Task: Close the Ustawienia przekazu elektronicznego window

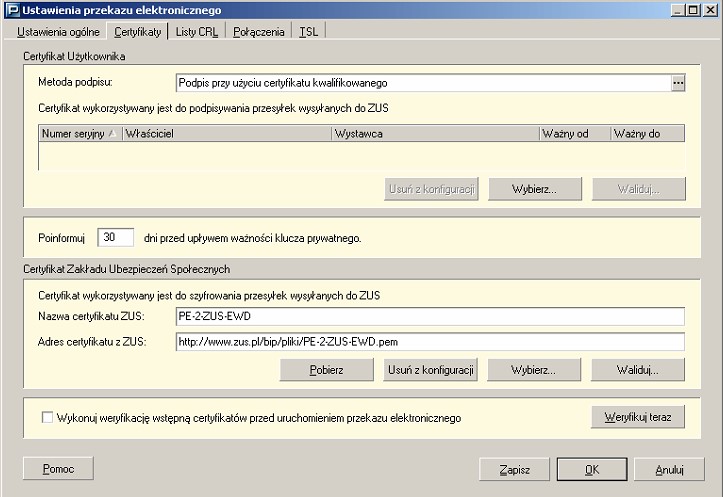Action: click(711, 10)
